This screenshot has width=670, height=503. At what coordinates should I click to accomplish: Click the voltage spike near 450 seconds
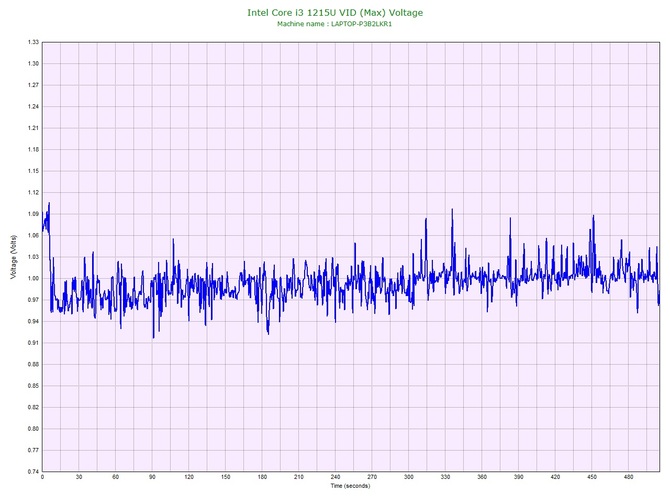[593, 216]
